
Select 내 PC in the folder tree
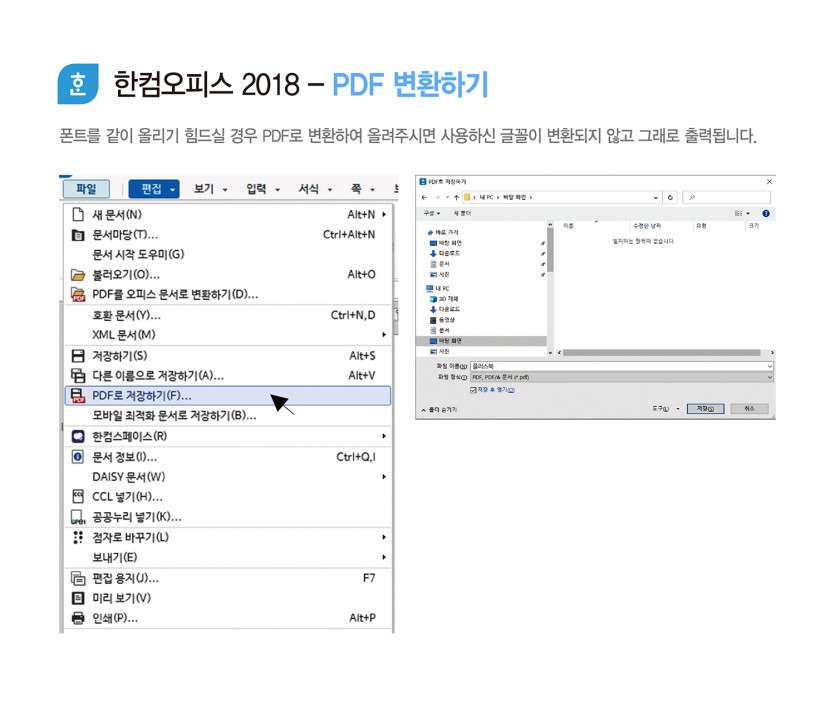click(x=438, y=289)
